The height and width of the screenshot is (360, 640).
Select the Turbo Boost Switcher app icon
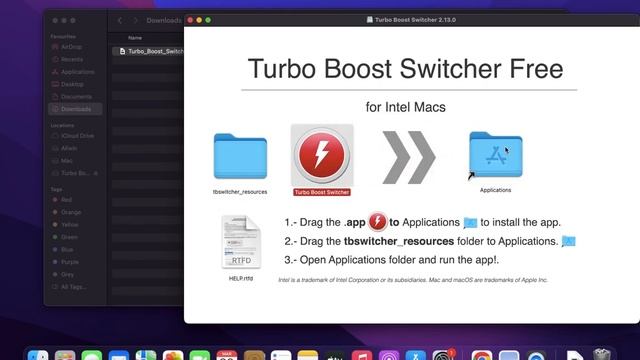(322, 155)
